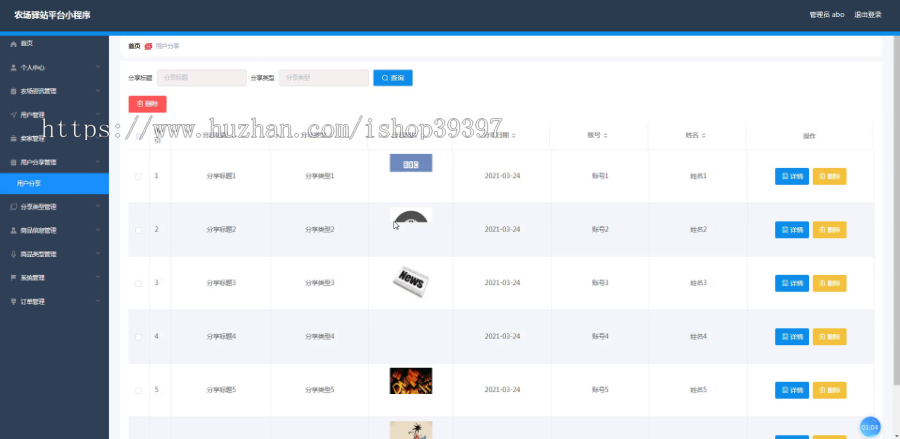The image size is (900, 439).
Task: Click the blue 查询 search button
Action: [393, 77]
